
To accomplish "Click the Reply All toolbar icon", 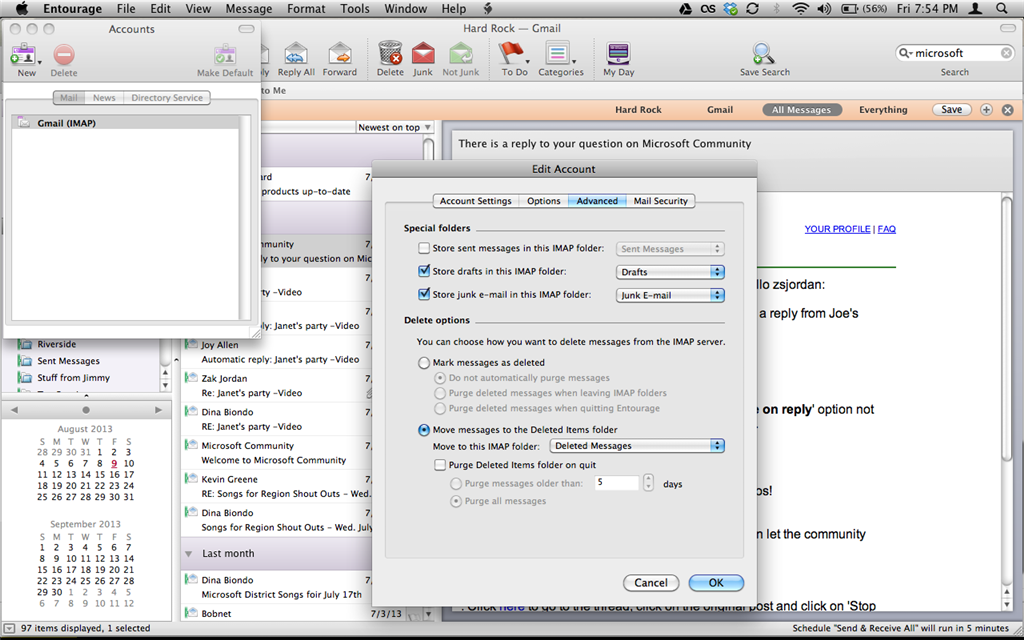I will pos(296,54).
